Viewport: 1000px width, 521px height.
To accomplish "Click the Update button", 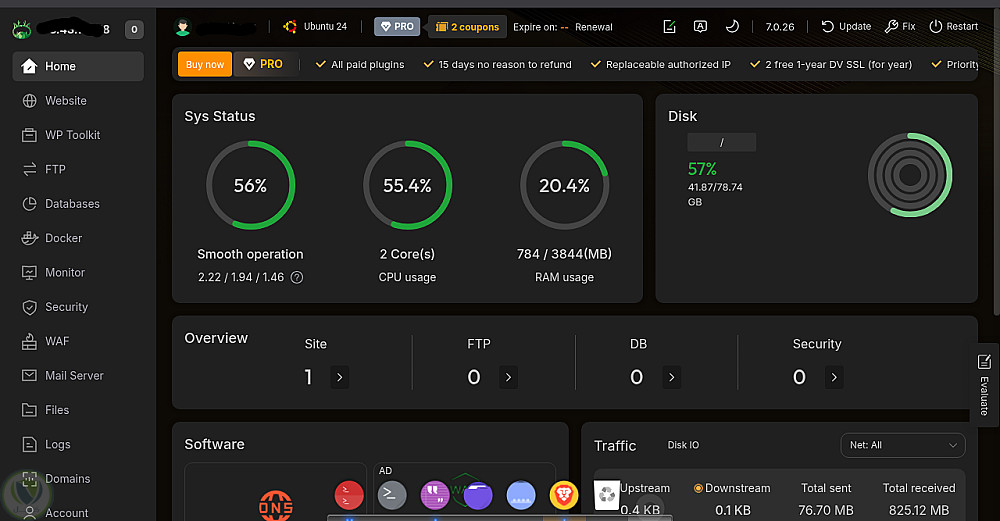I will pyautogui.click(x=846, y=27).
